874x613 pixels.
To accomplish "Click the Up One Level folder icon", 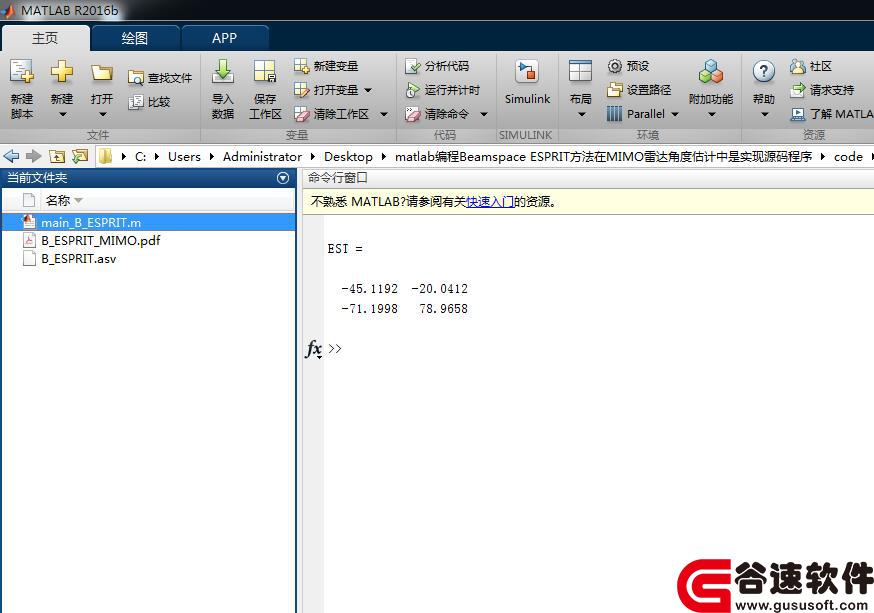I will click(57, 157).
